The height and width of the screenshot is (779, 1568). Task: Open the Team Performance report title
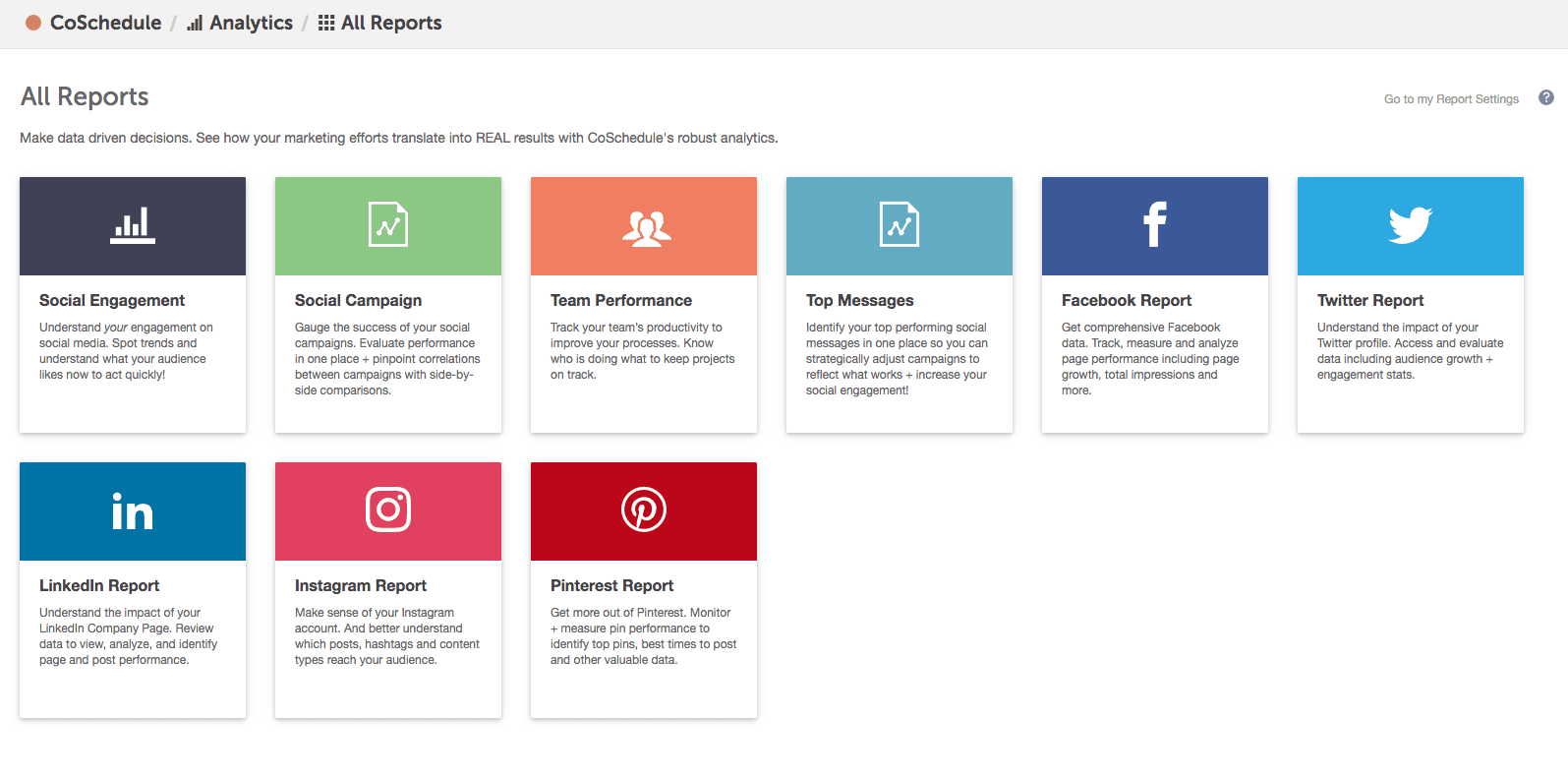click(x=621, y=300)
